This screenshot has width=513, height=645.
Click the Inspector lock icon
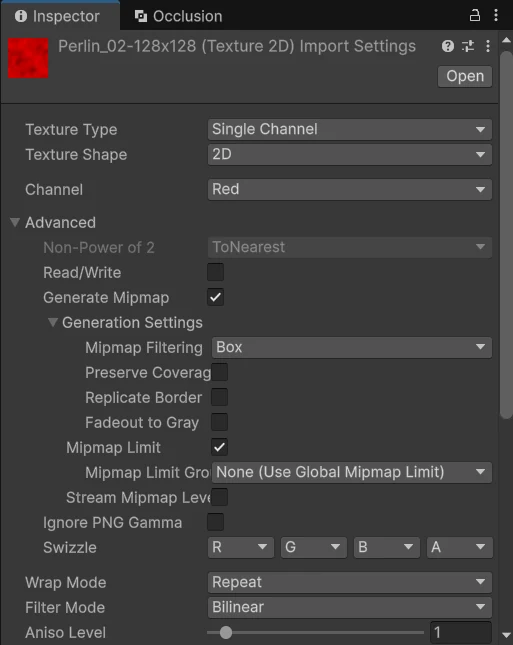[x=475, y=16]
